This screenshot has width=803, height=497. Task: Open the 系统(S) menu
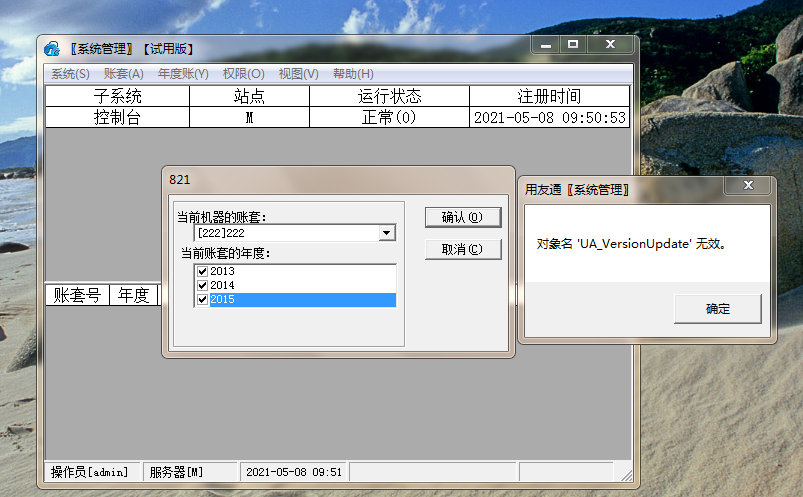pos(70,74)
